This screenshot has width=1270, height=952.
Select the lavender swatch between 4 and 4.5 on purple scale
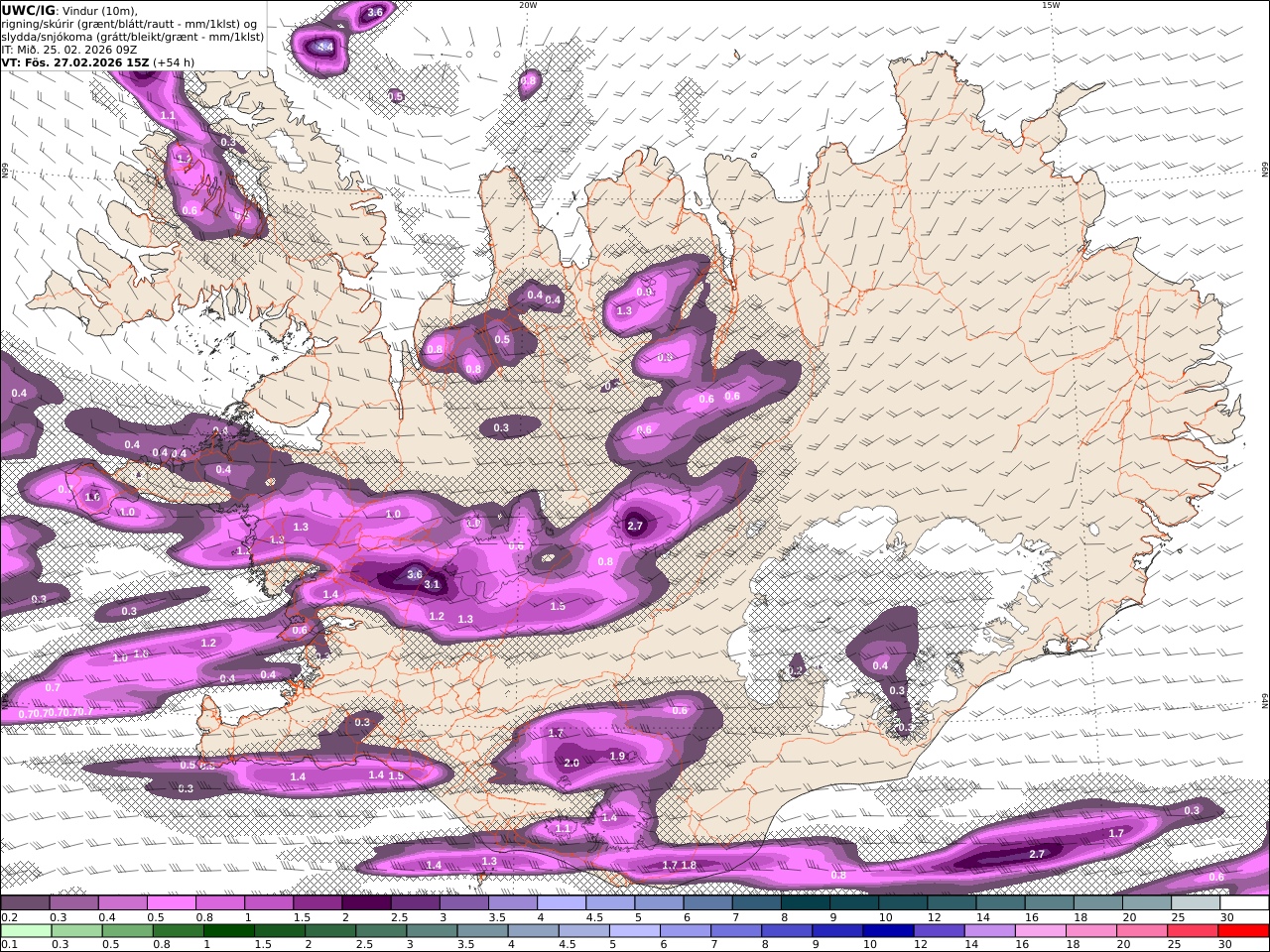562,903
